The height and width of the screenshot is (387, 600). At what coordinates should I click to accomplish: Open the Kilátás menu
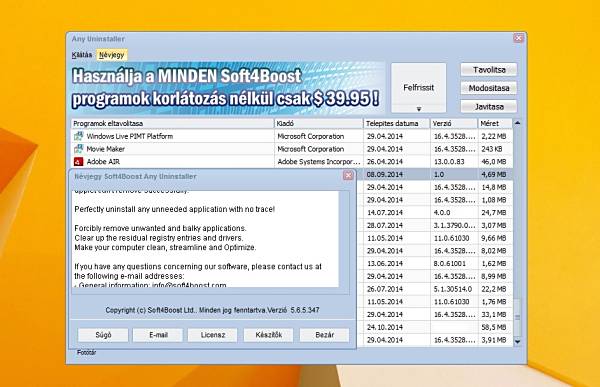(x=82, y=55)
